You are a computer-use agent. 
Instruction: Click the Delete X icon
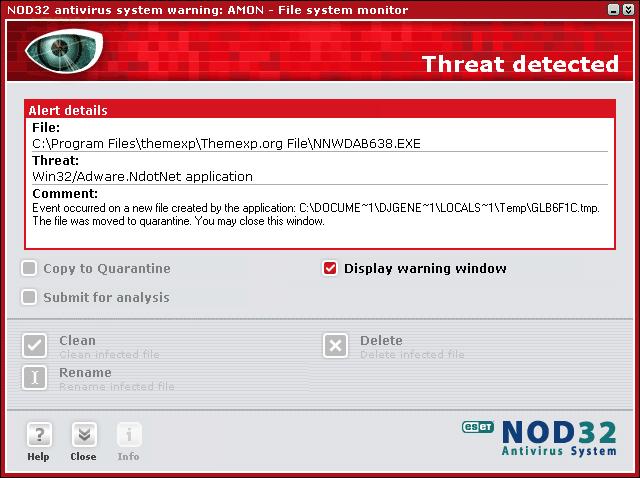click(x=336, y=346)
